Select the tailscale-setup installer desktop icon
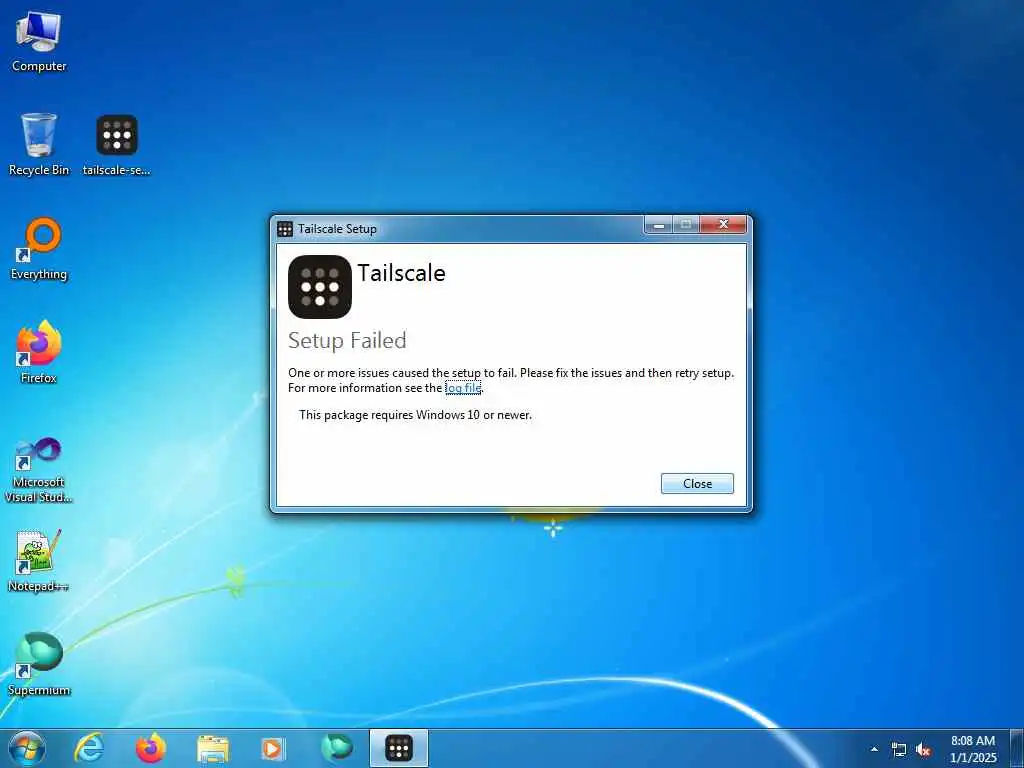 point(116,145)
